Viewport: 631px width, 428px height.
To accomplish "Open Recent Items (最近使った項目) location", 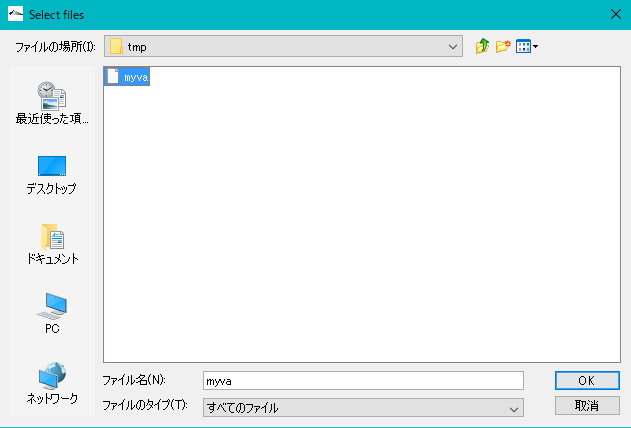I will click(x=52, y=103).
